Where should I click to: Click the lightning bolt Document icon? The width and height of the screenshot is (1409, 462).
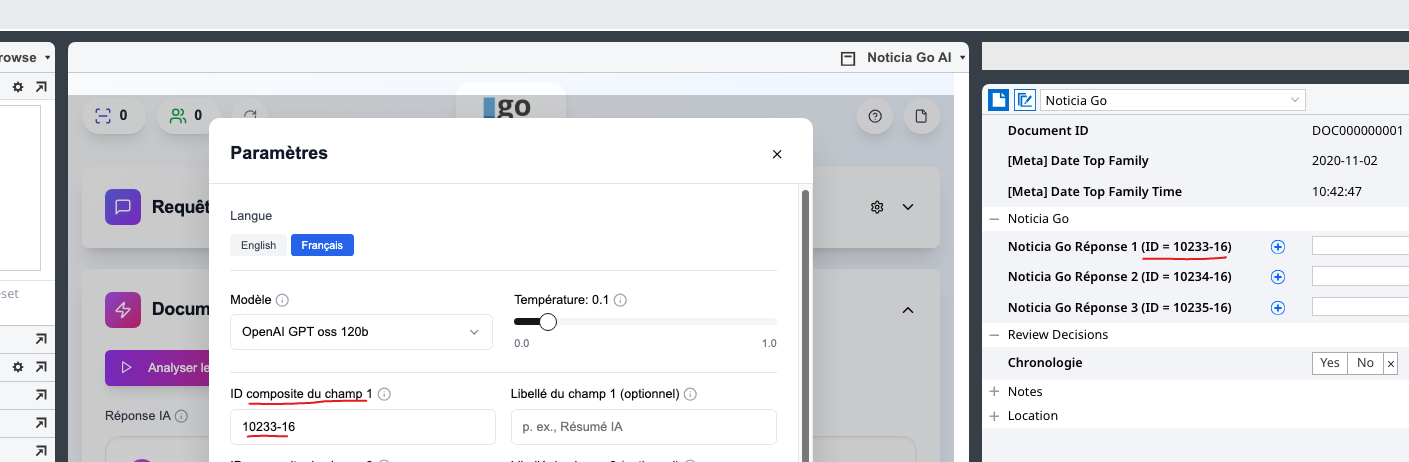(x=123, y=310)
